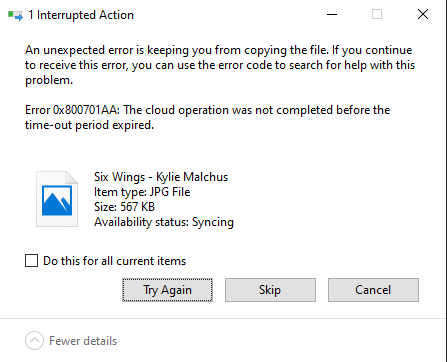Click the greyed-out maximize box
This screenshot has height=362, width=447.
[x=377, y=14]
